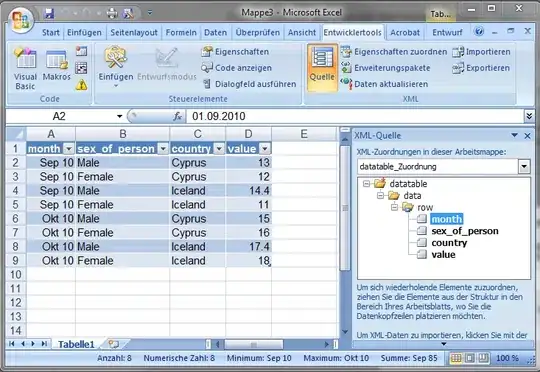Open the name box dropdown
Screen dimensions: 540x372
click(119, 116)
